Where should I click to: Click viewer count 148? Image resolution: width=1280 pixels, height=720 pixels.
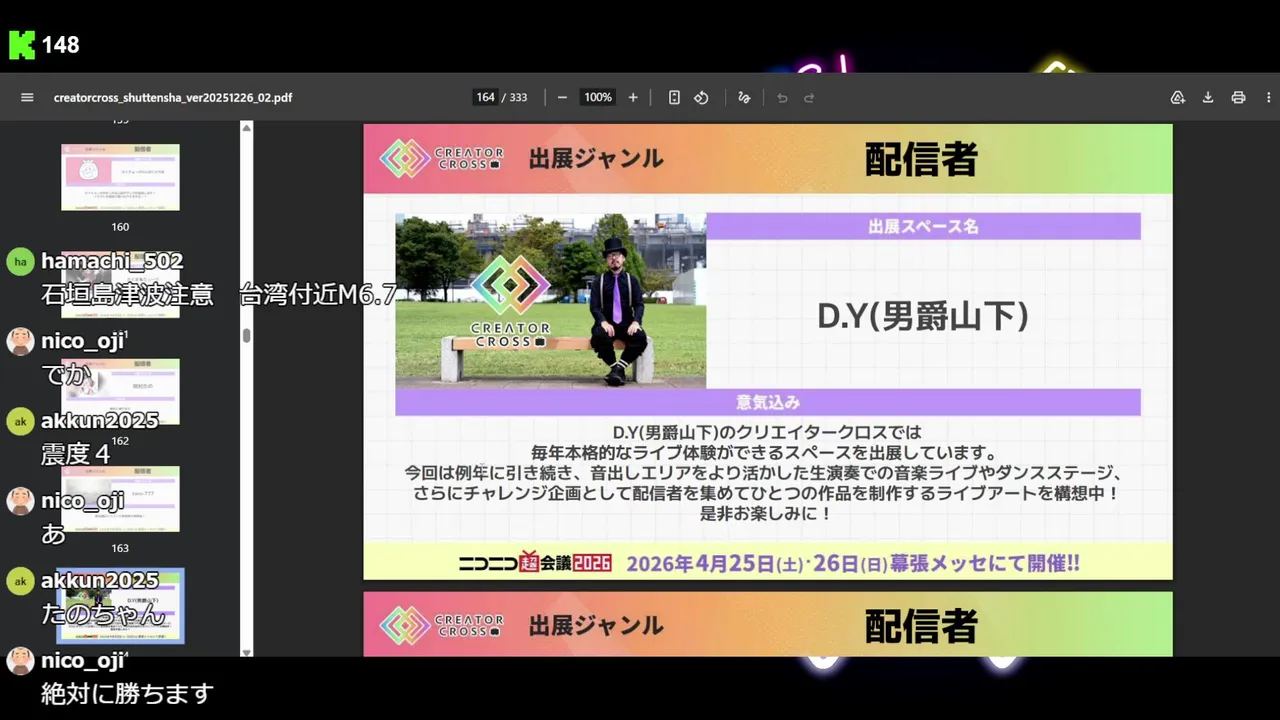coord(60,45)
